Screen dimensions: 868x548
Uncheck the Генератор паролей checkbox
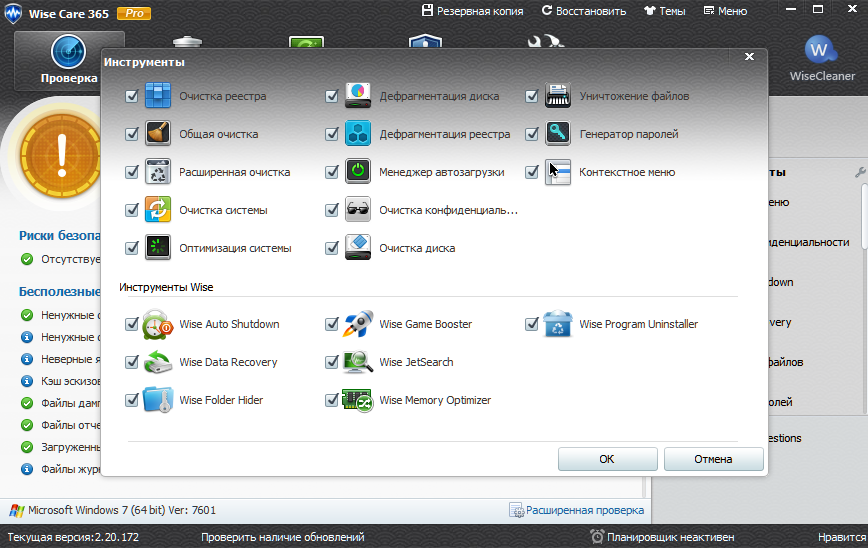pos(532,134)
